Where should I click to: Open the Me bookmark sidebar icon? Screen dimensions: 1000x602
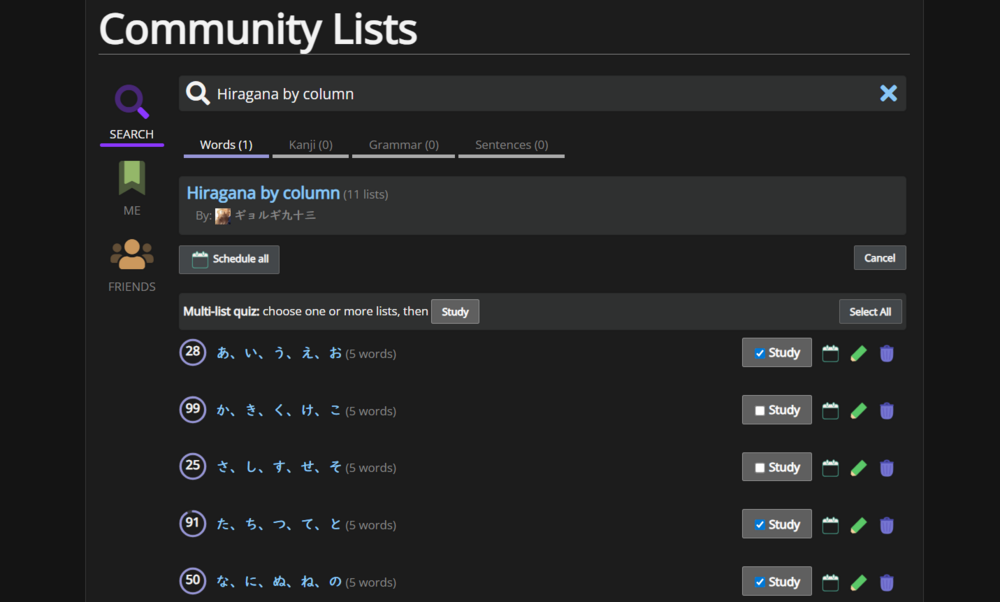tap(131, 179)
